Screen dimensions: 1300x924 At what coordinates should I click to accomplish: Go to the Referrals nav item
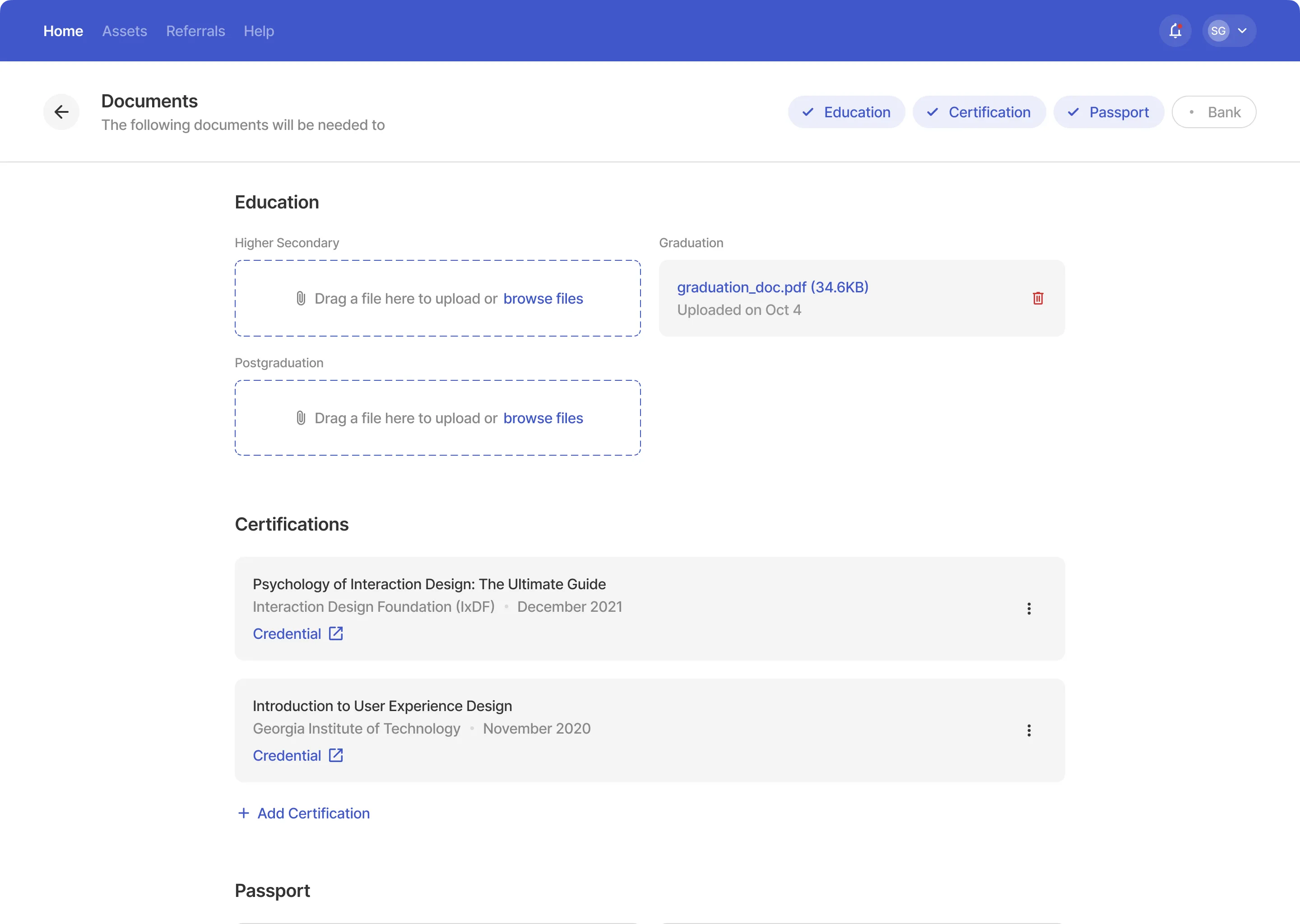click(x=195, y=31)
